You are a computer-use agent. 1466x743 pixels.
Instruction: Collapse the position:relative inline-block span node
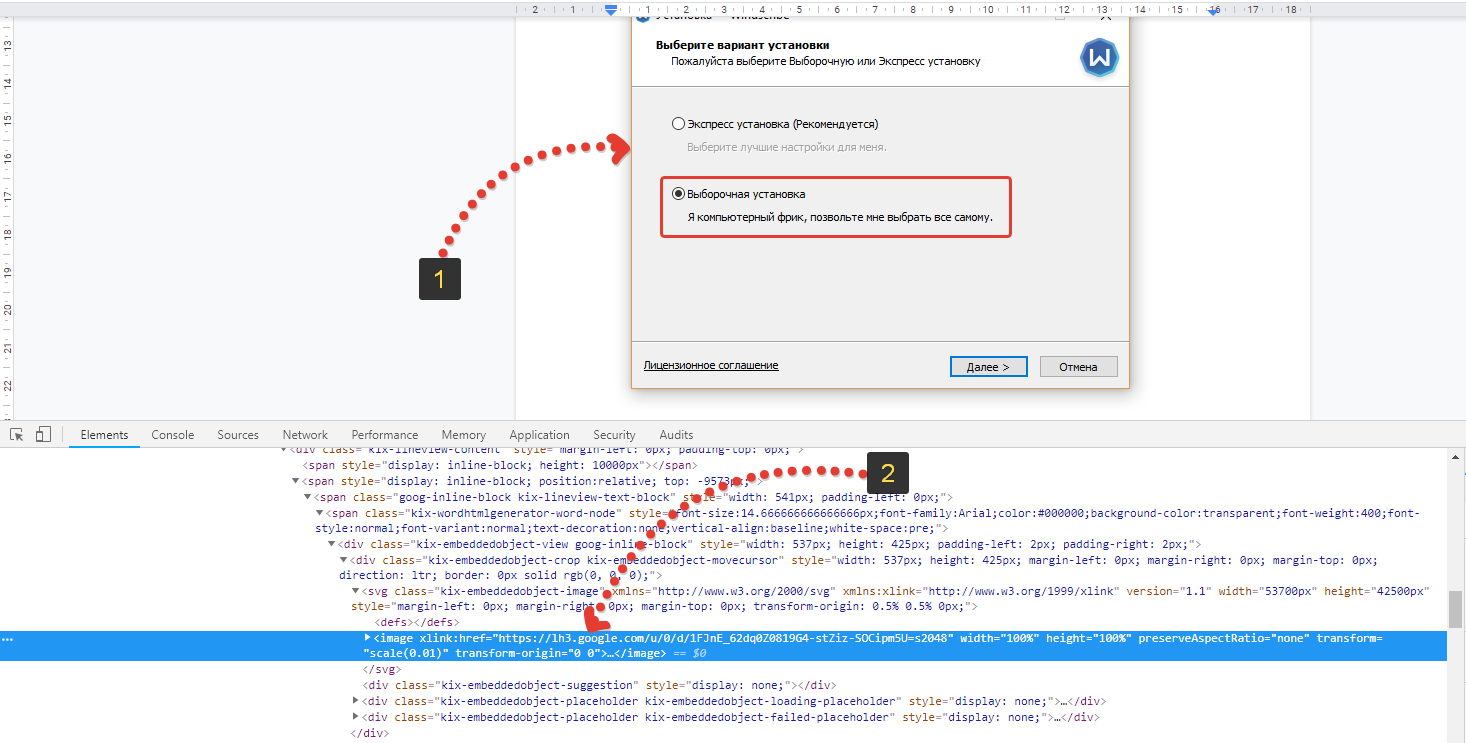(x=296, y=482)
